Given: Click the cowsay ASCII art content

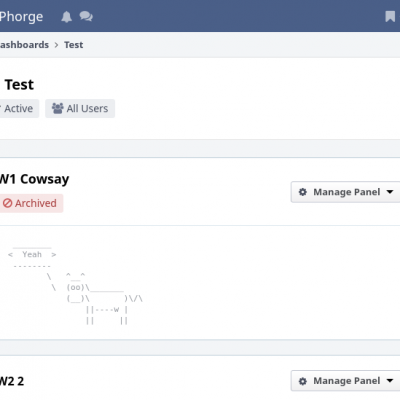Looking at the screenshot, I should click(75, 285).
